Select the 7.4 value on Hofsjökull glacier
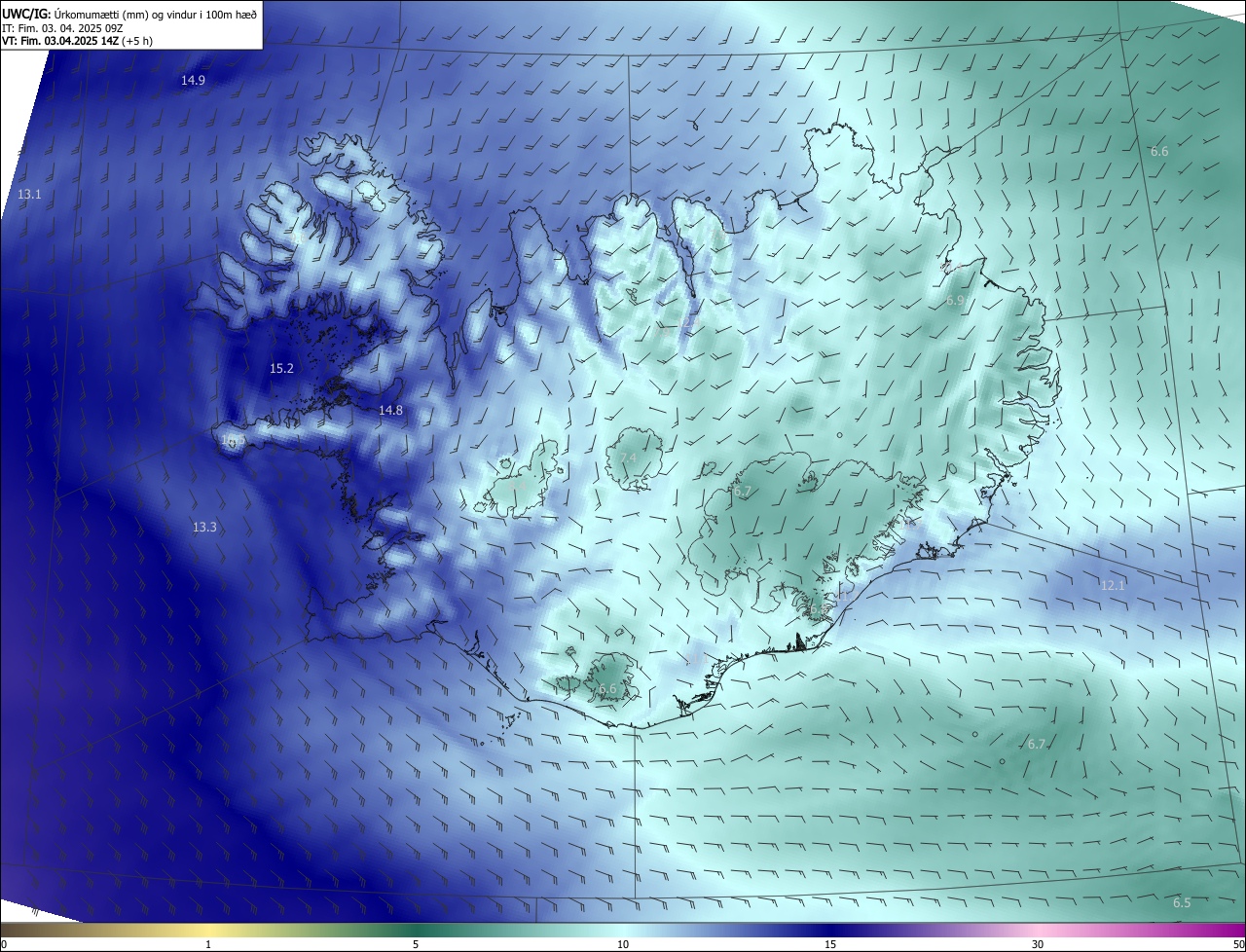The width and height of the screenshot is (1246, 952). pos(628,458)
